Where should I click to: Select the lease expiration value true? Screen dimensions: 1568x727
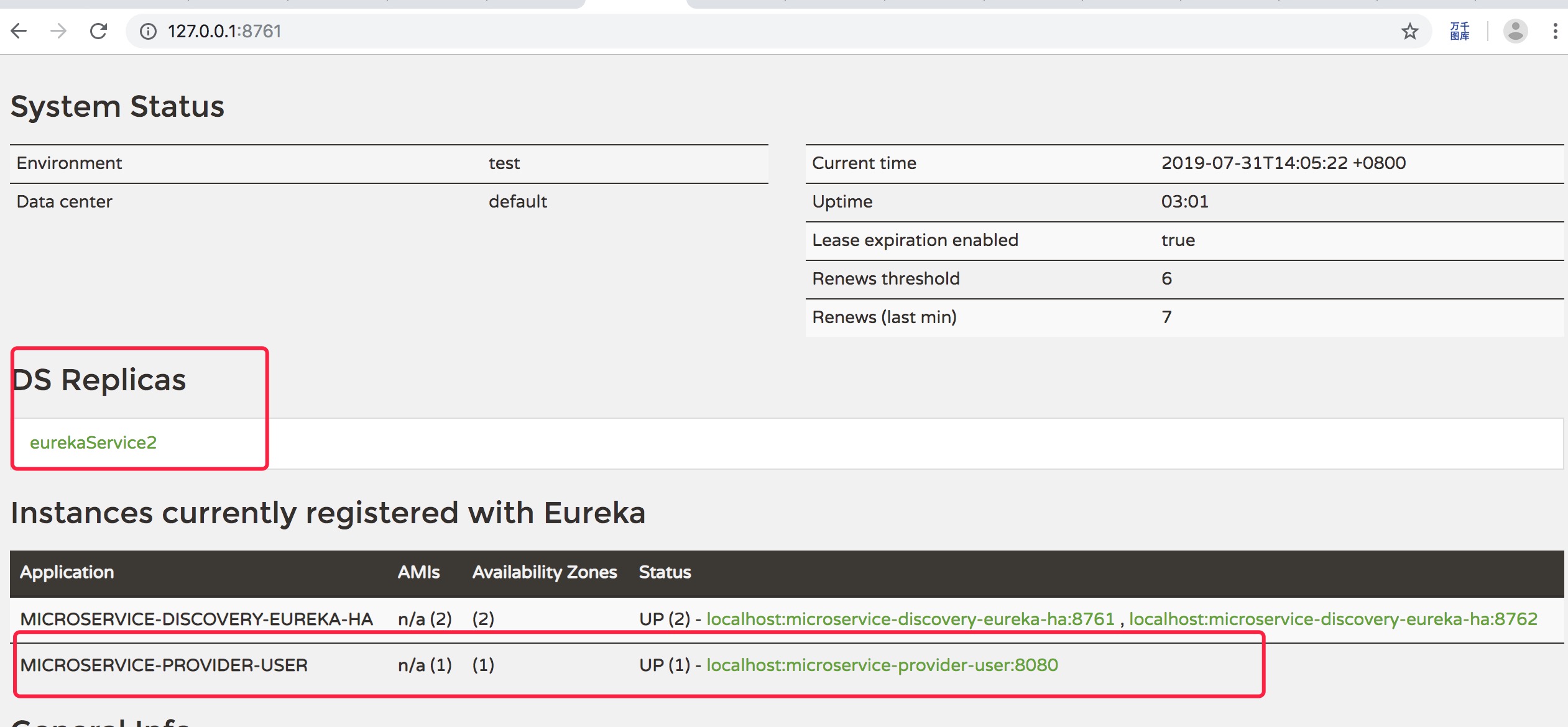point(1178,240)
